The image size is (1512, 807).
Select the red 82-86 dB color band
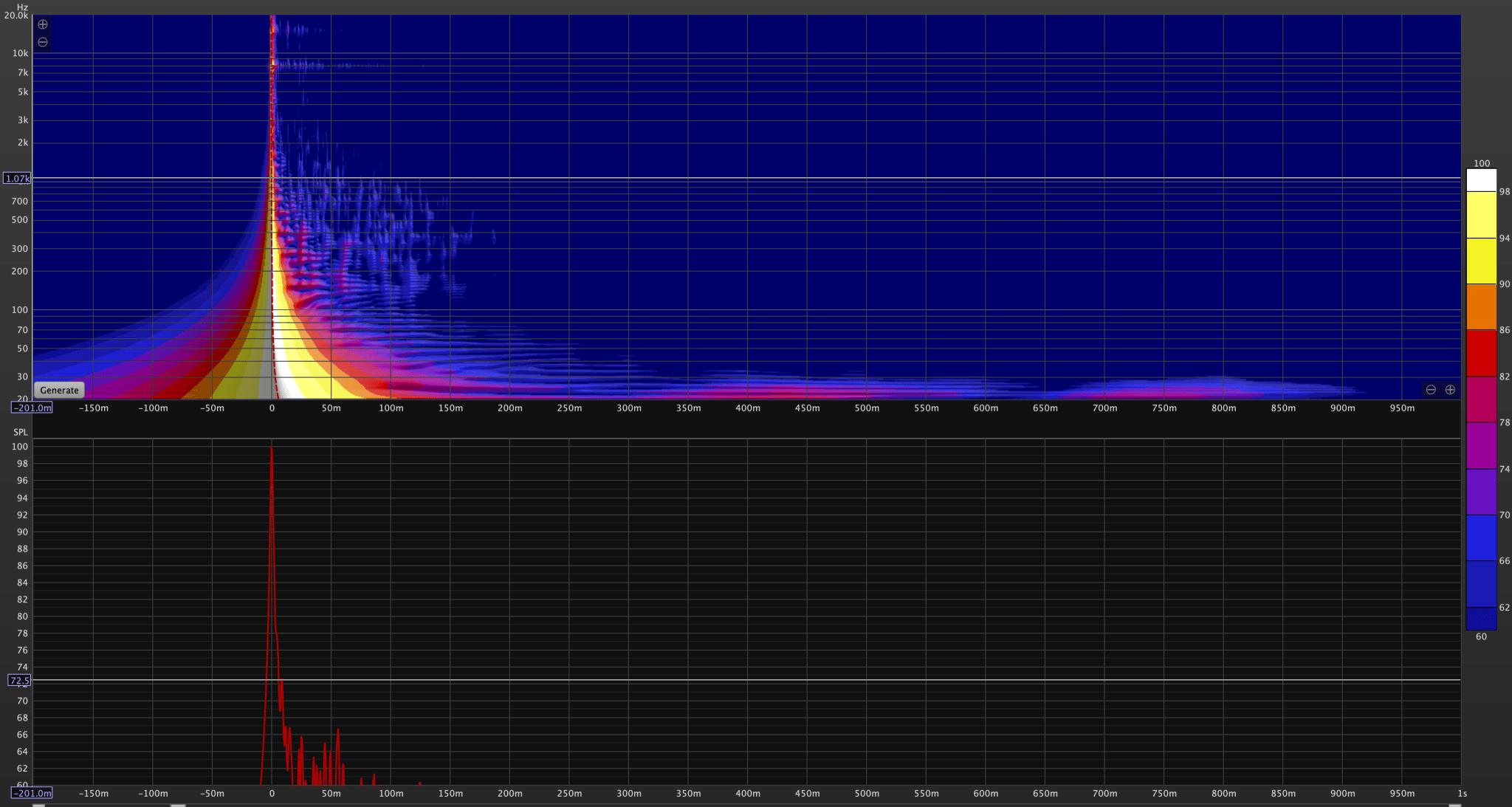coord(1481,353)
